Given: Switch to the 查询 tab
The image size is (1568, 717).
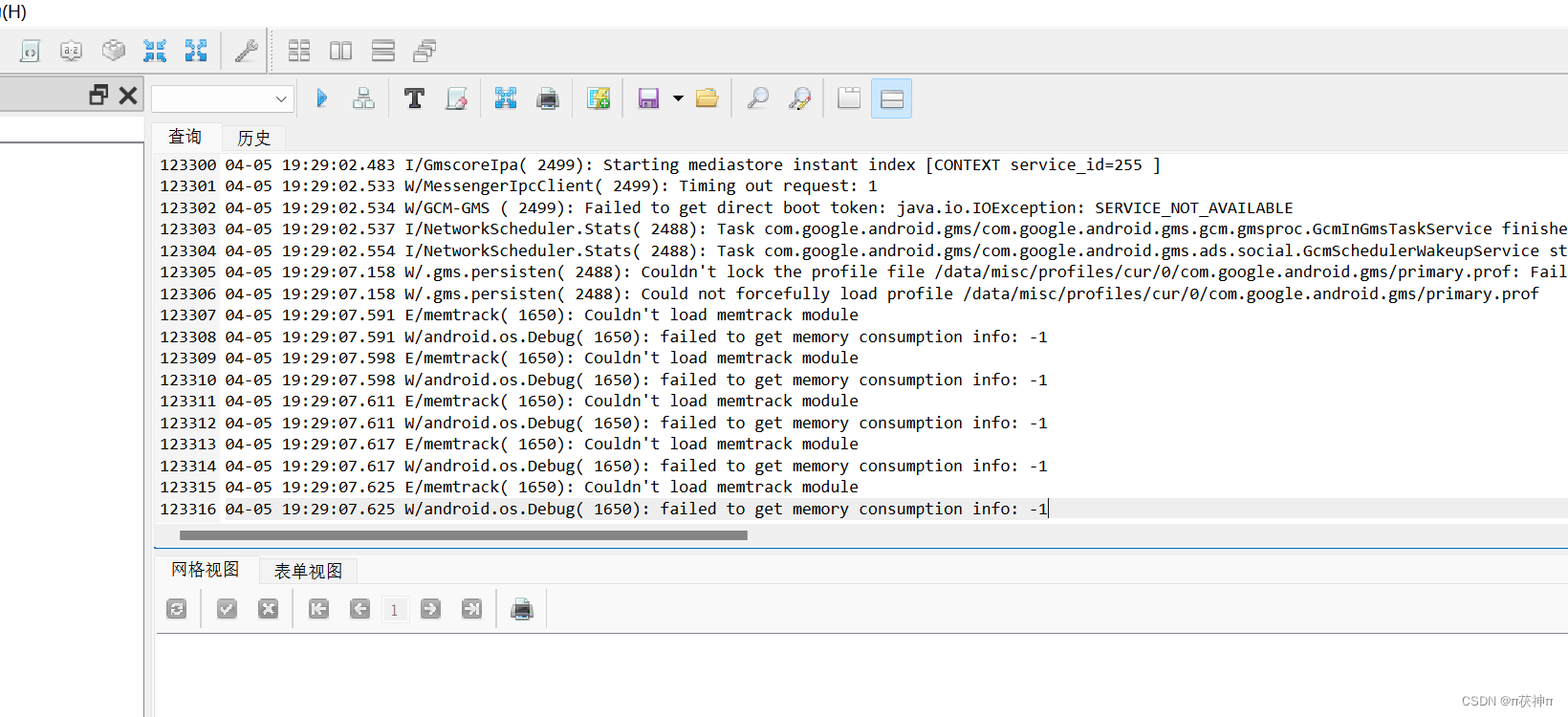Looking at the screenshot, I should pos(185,137).
